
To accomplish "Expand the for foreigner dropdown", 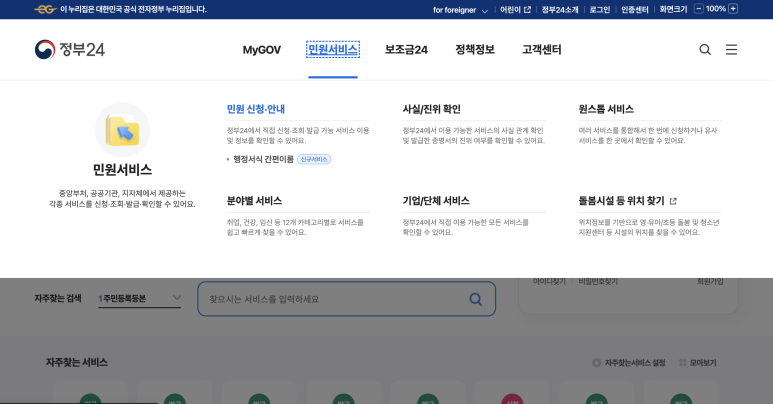I will point(460,10).
